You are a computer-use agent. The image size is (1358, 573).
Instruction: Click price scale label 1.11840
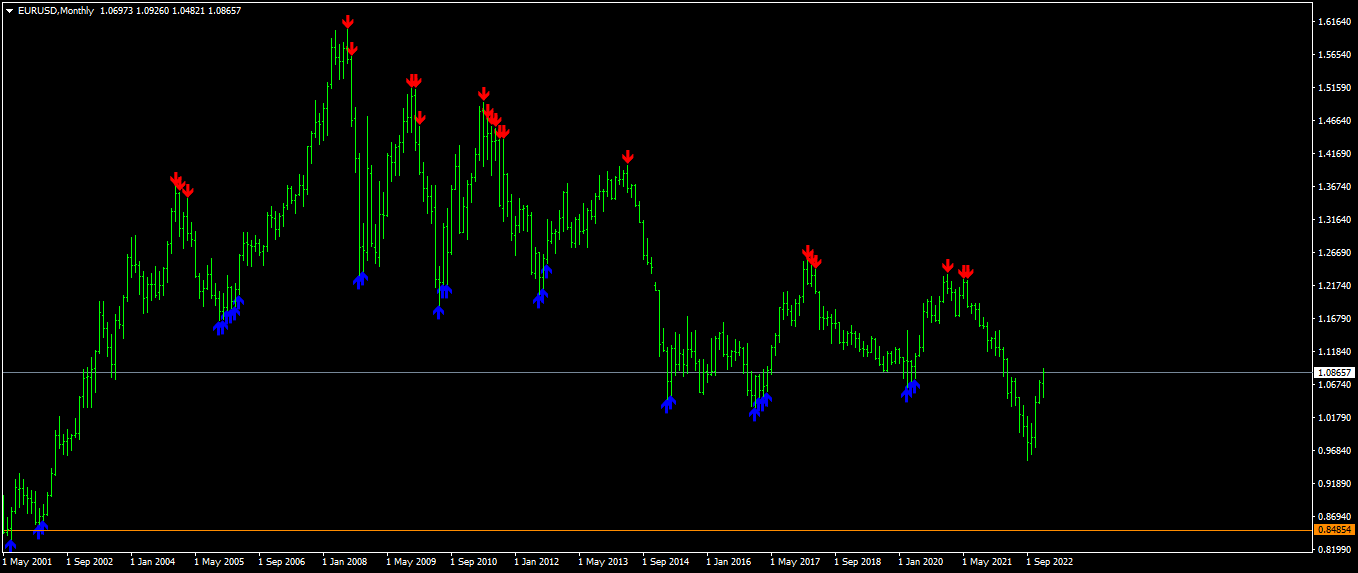[x=1335, y=352]
